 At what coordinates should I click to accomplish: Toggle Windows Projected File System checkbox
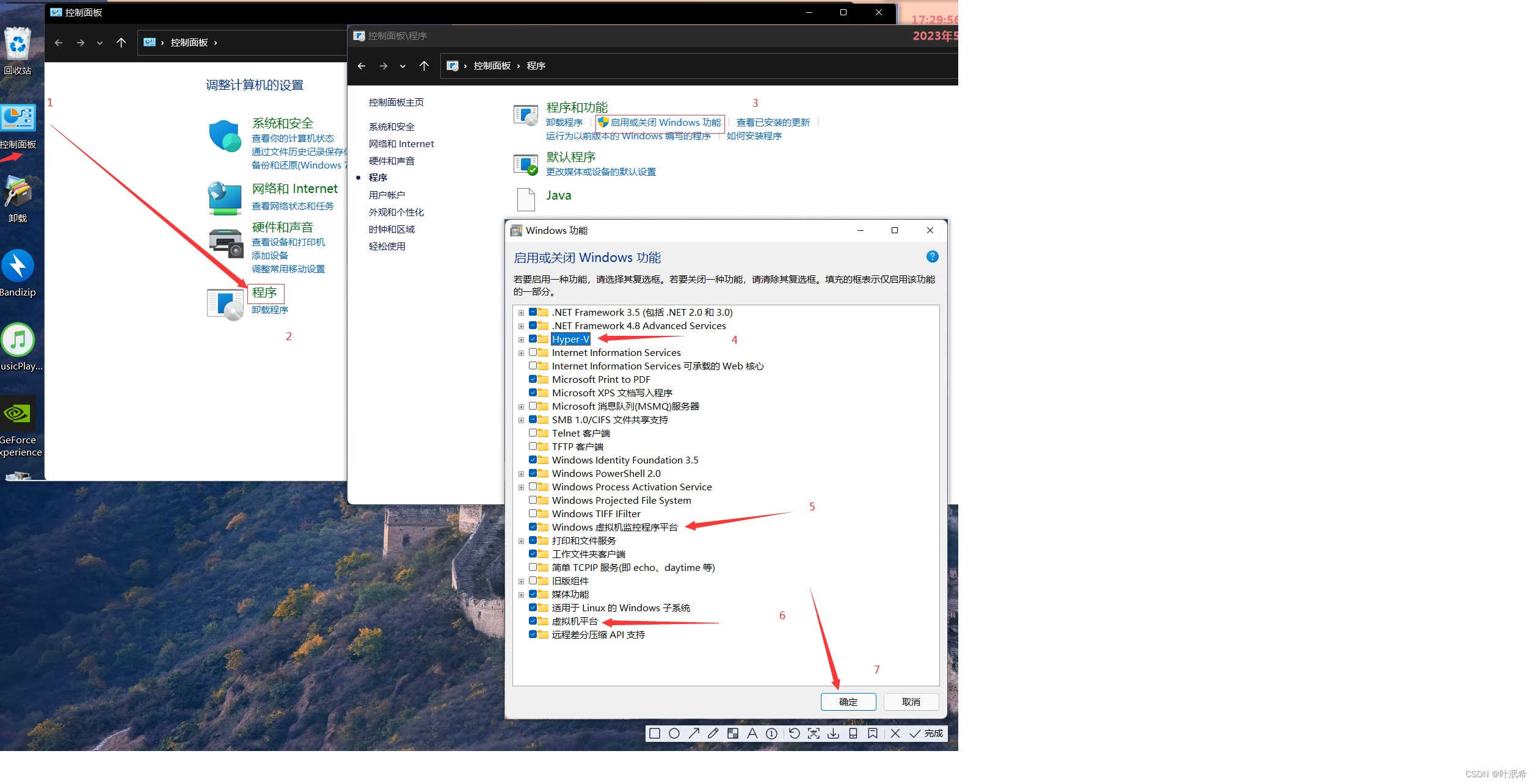click(533, 500)
